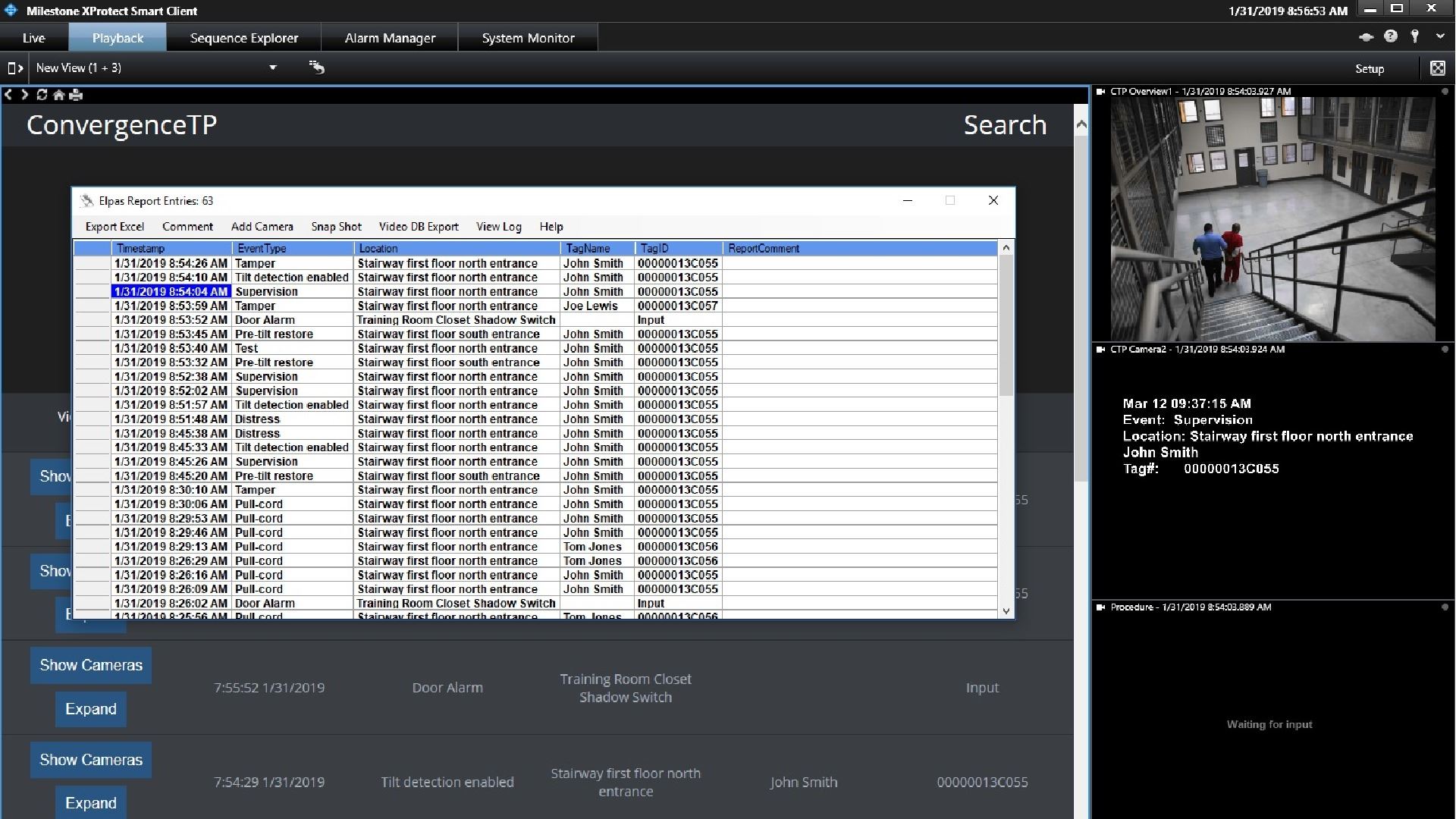1456x819 pixels.
Task: Click Comment in the Elpas Report menu
Action: (x=187, y=227)
